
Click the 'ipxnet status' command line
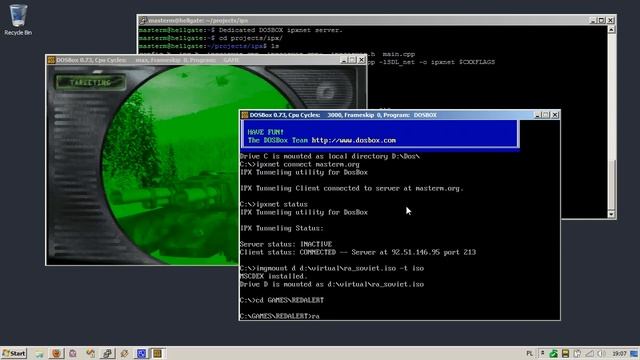pos(273,204)
